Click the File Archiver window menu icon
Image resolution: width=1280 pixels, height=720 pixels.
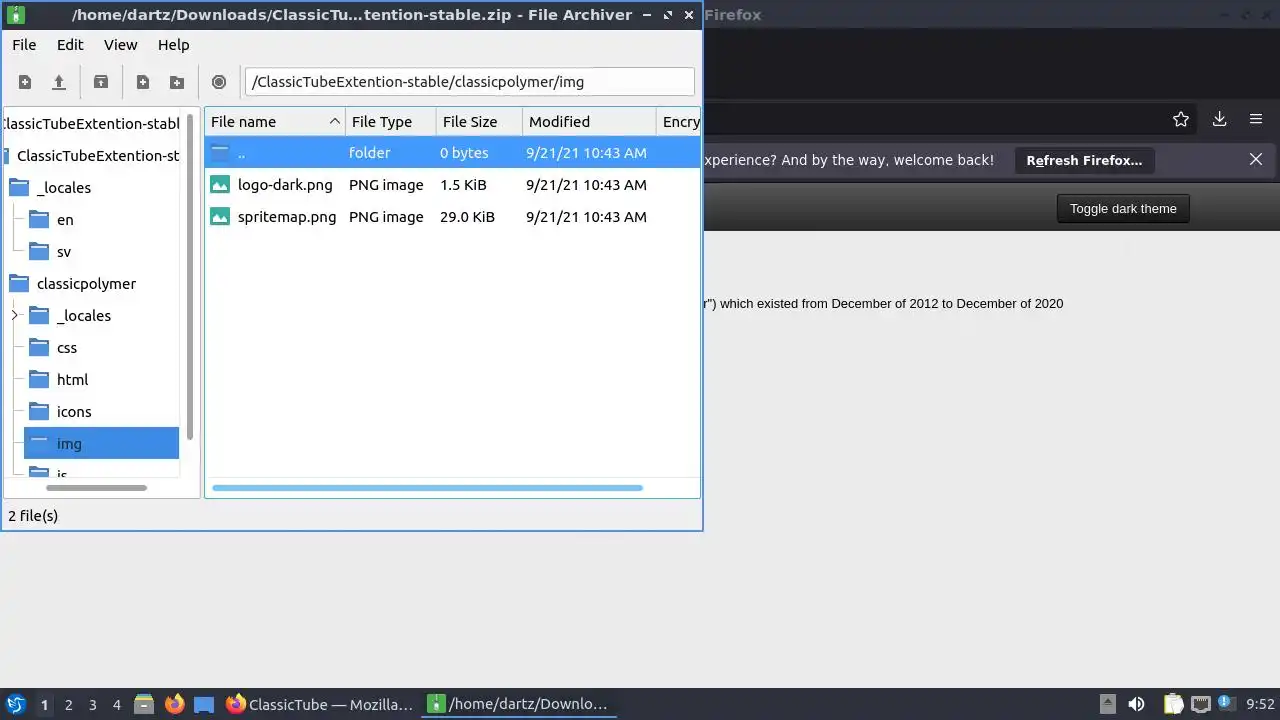(x=16, y=15)
